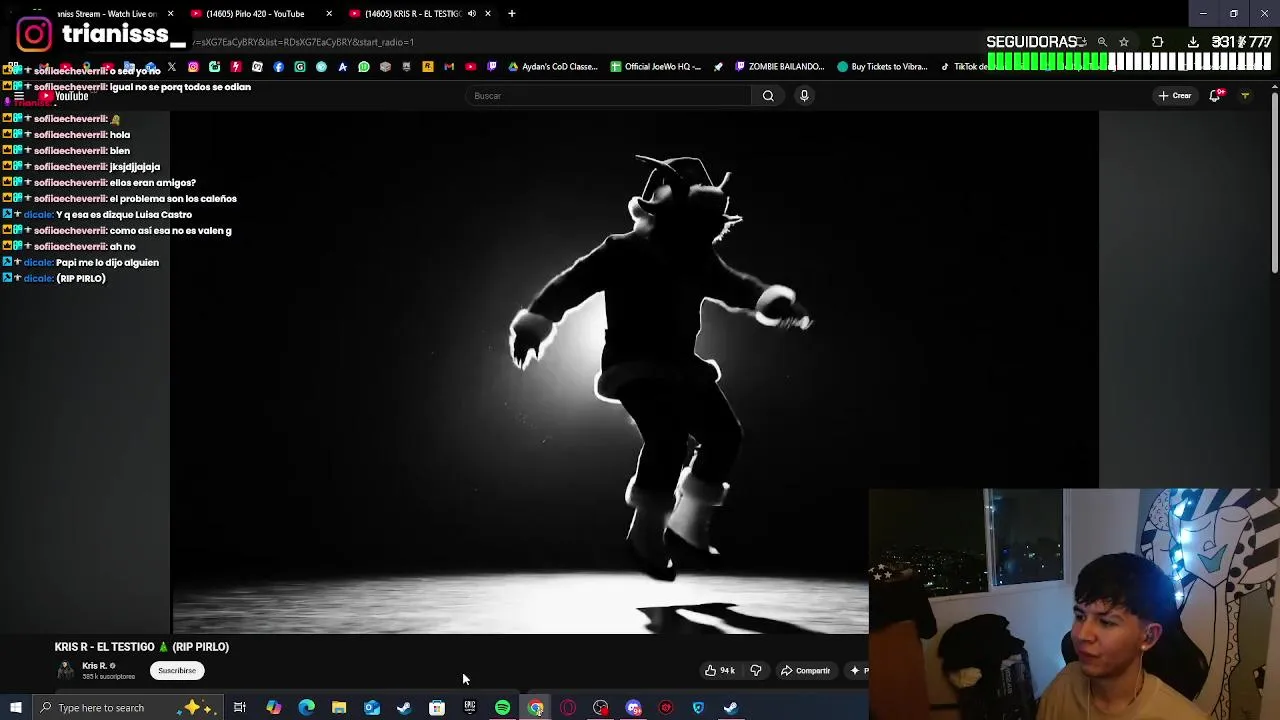The height and width of the screenshot is (720, 1280).
Task: Open YouTube notifications bell
Action: (x=1216, y=96)
